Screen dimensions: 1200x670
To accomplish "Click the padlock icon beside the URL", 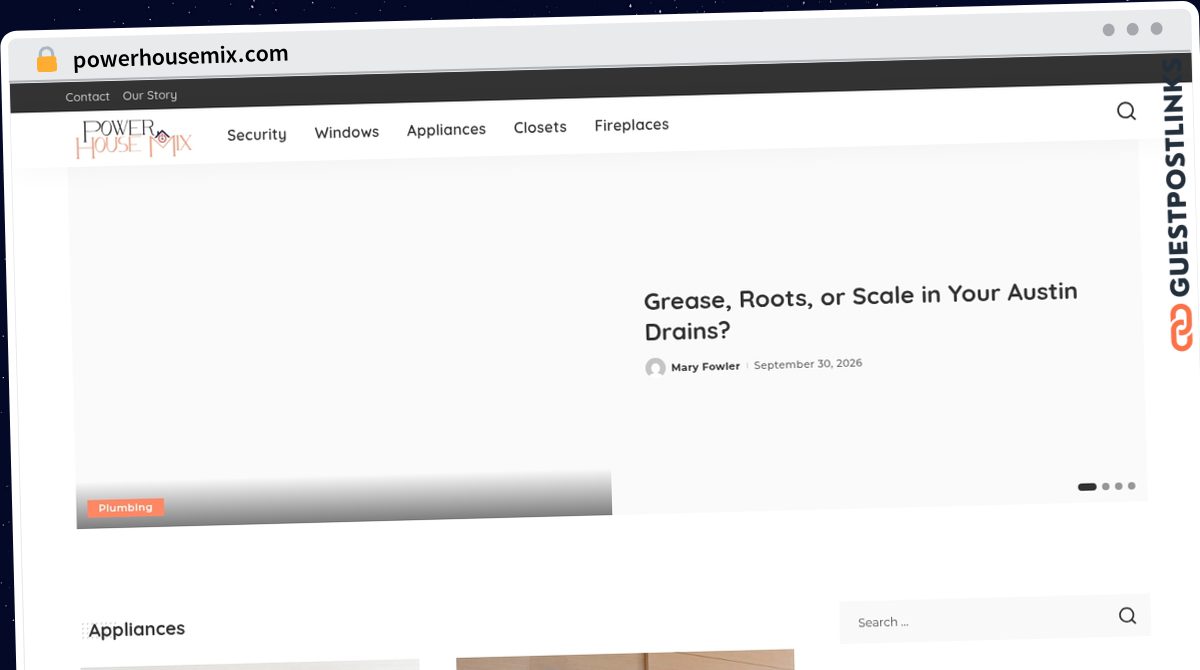I will (x=47, y=60).
